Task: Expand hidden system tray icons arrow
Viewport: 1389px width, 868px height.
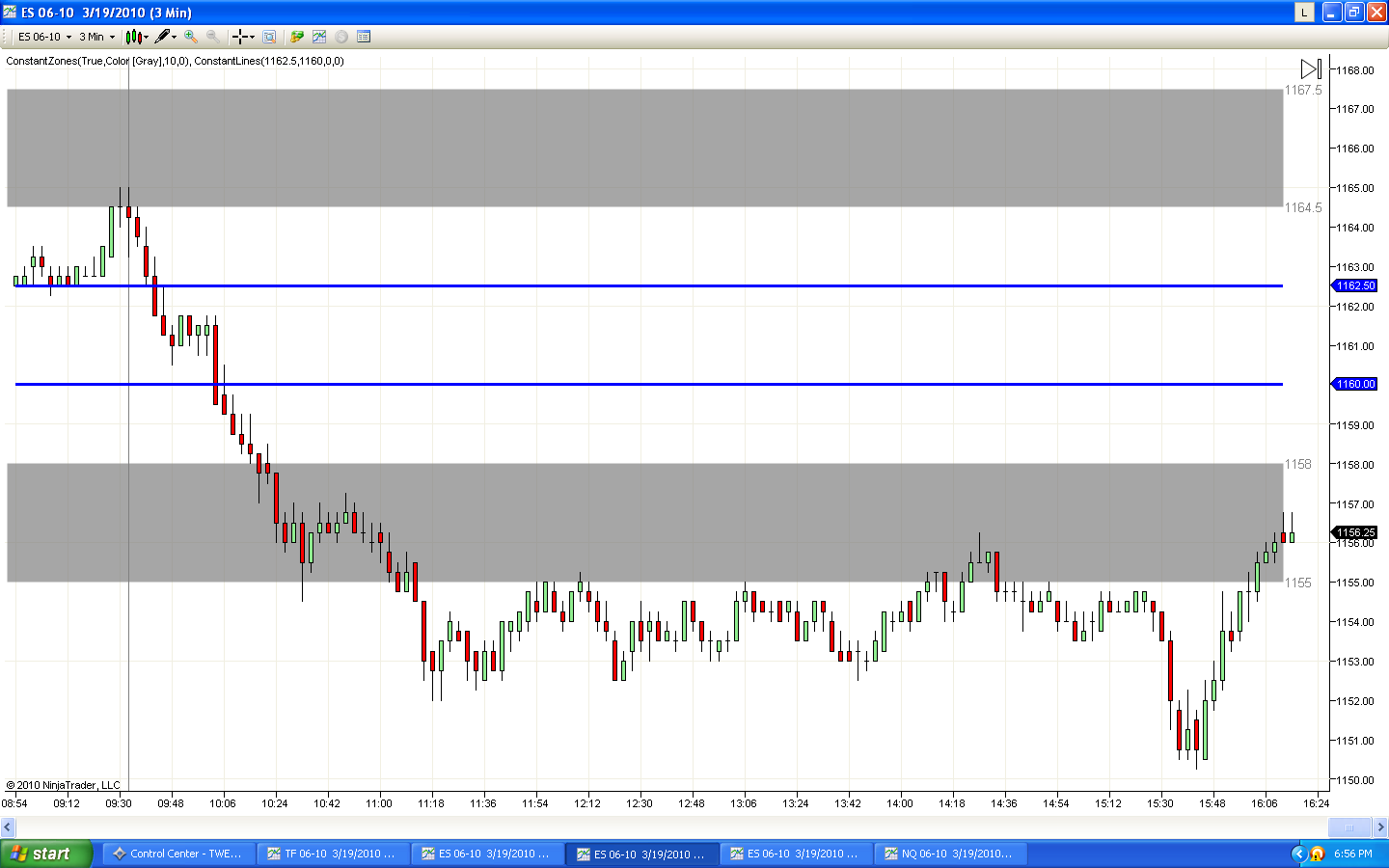Action: [1298, 854]
